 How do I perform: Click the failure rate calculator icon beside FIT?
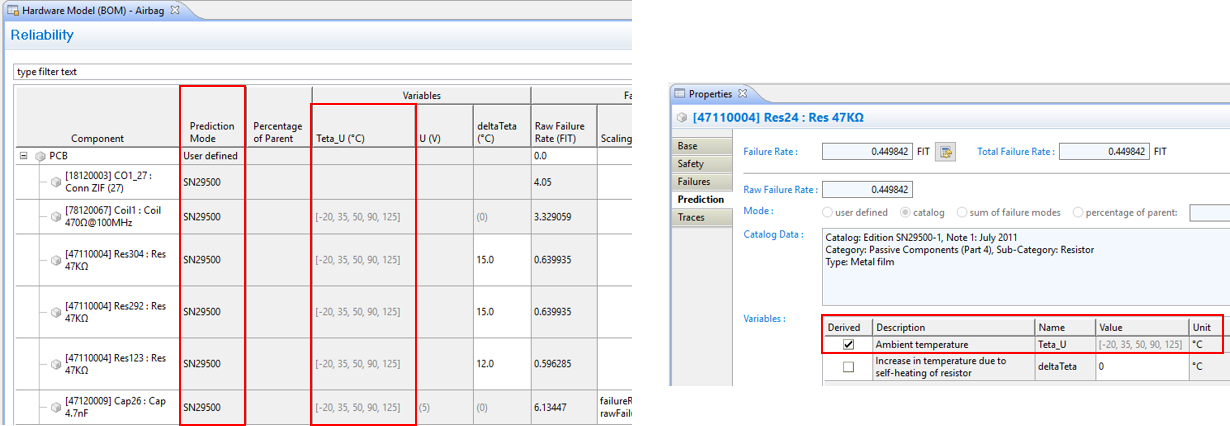(x=944, y=152)
